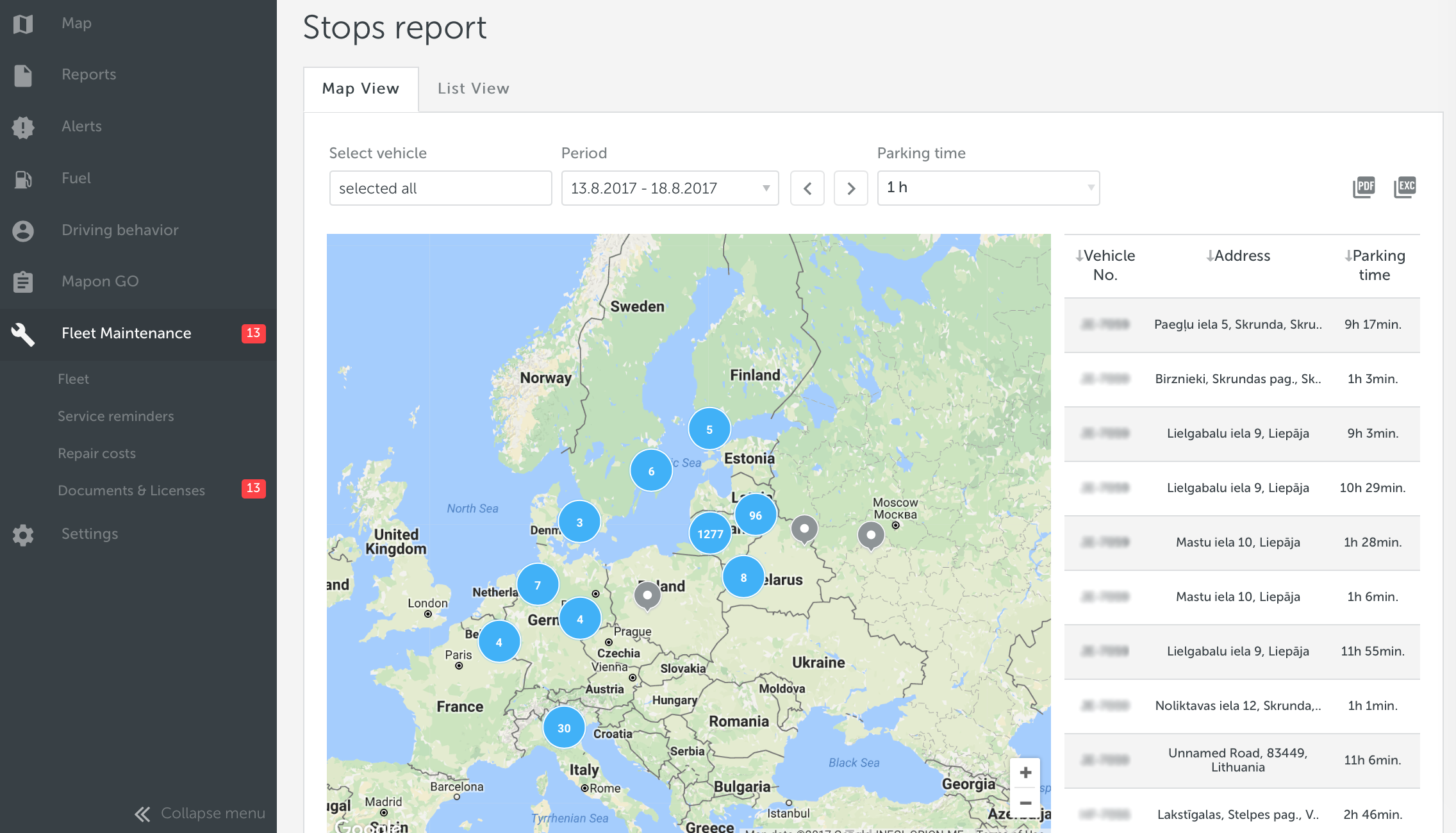Image resolution: width=1456 pixels, height=833 pixels.
Task: Export the report as PDF
Action: 1364,187
